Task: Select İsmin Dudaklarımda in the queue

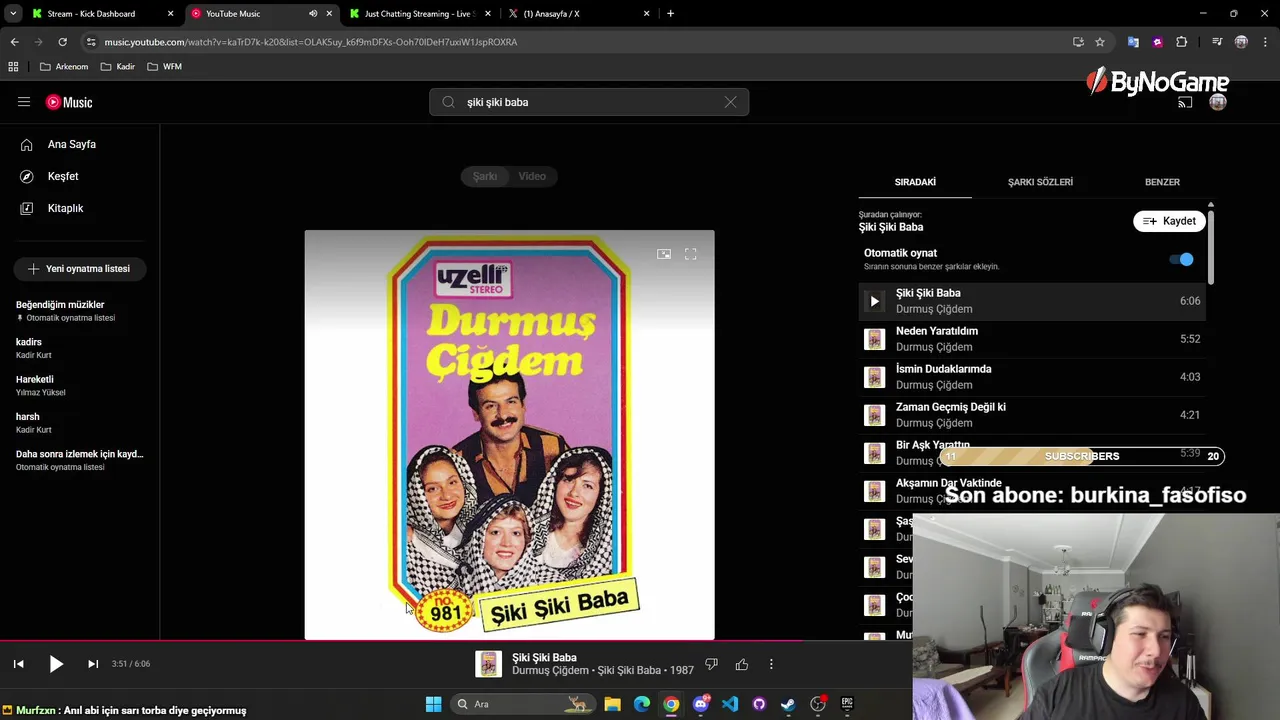Action: tap(1032, 377)
